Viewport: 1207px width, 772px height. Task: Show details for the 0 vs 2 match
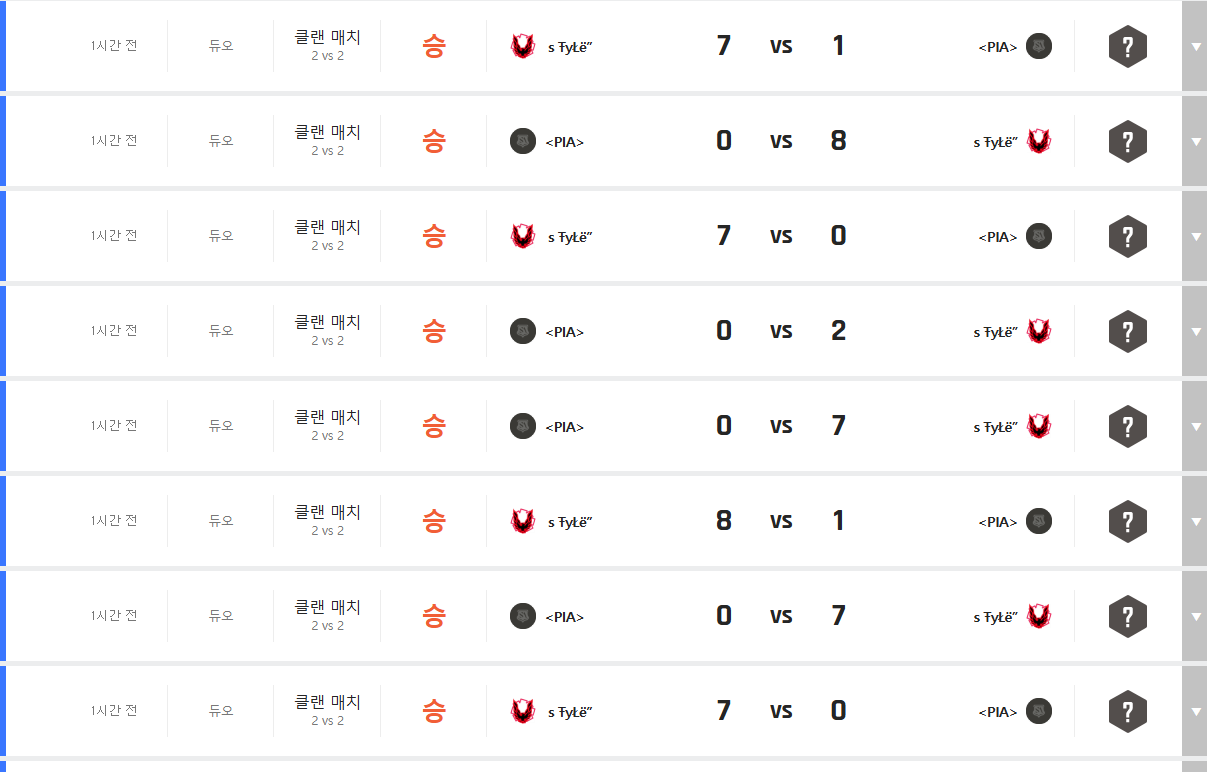point(1195,331)
